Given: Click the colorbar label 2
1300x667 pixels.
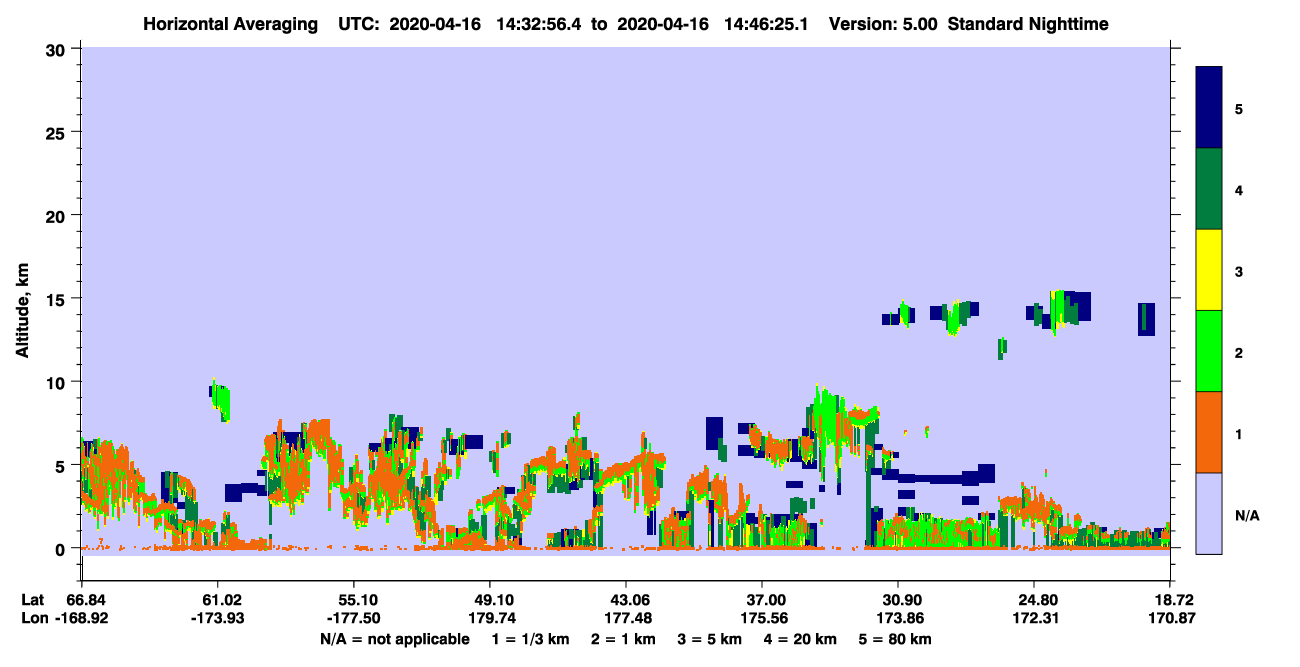Looking at the screenshot, I should point(1239,353).
